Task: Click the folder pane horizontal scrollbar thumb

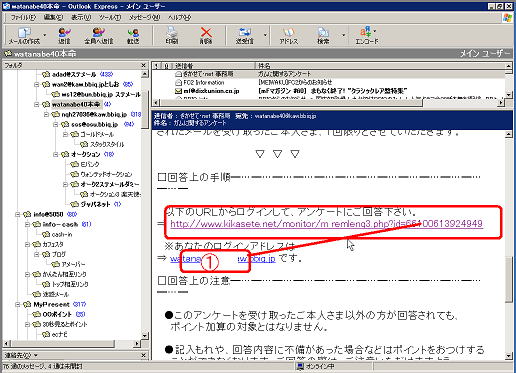Action: click(x=62, y=343)
